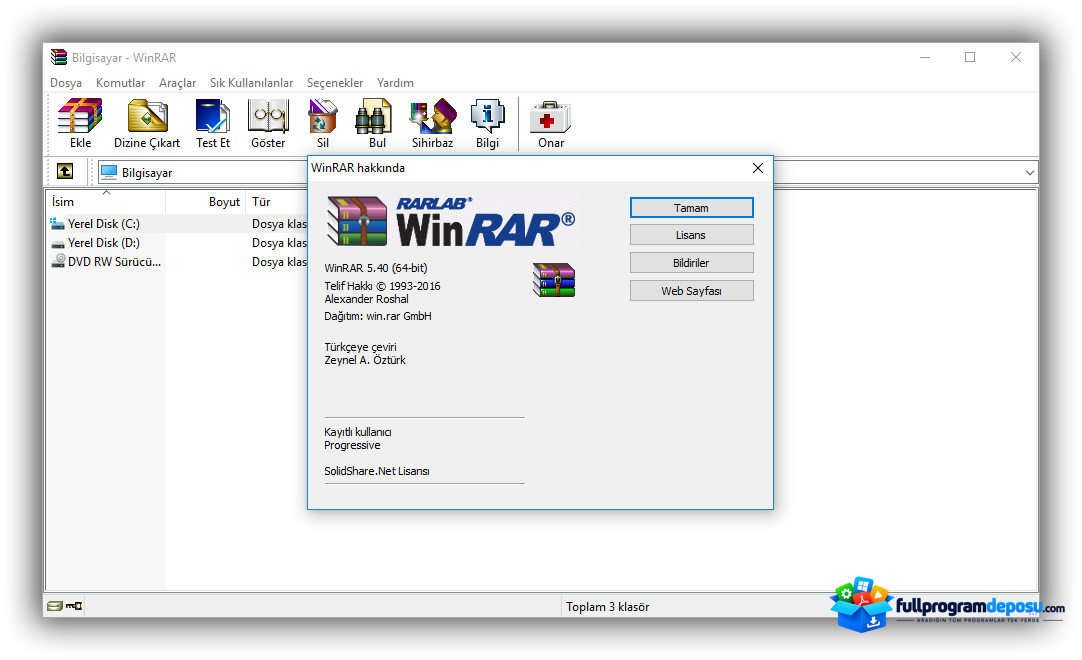The height and width of the screenshot is (660, 1082).
Task: Select the Yerel Disk (C:) row
Action: tap(177, 224)
